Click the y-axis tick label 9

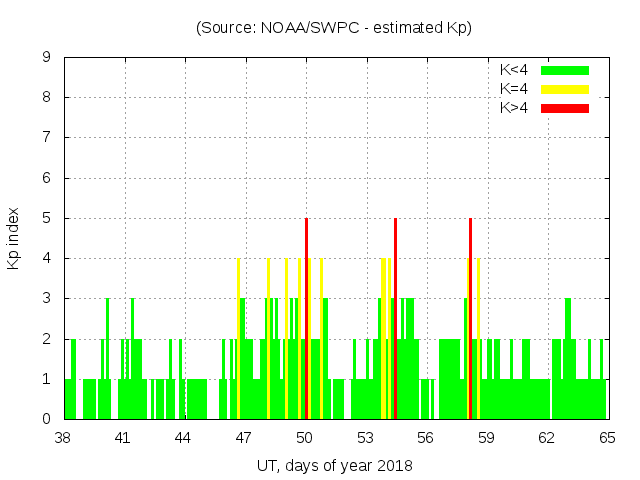coord(47,58)
